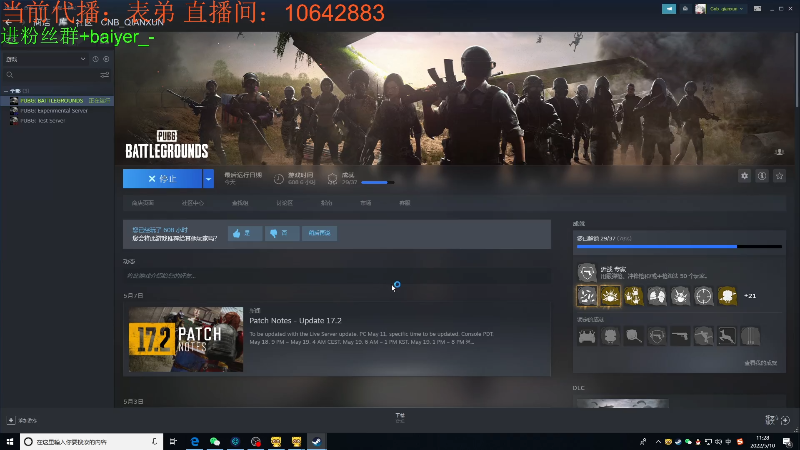Click the unlocked achievements progress bar in panel
The image size is (800, 450).
679,246
